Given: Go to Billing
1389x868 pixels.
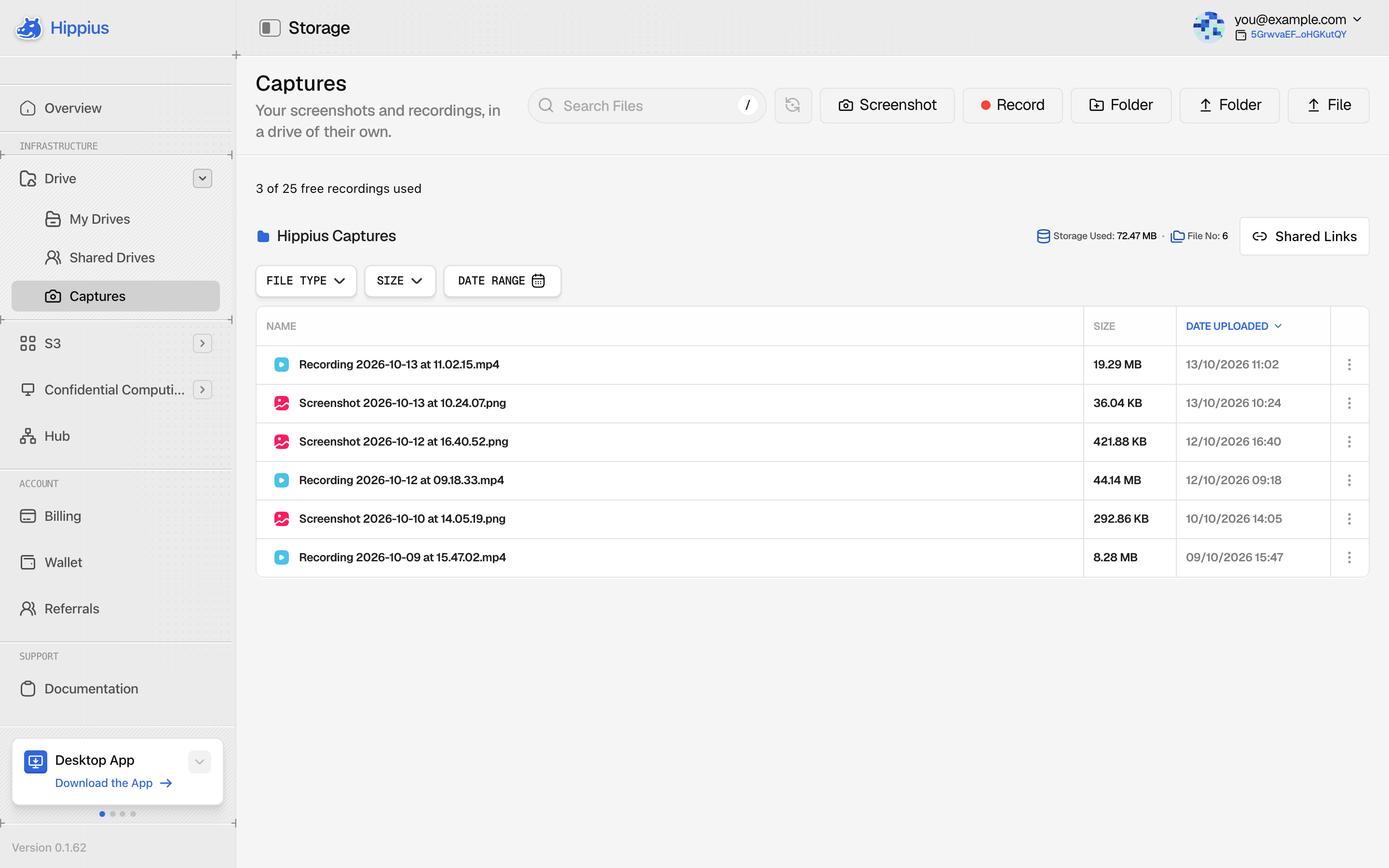Looking at the screenshot, I should pyautogui.click(x=51, y=515).
